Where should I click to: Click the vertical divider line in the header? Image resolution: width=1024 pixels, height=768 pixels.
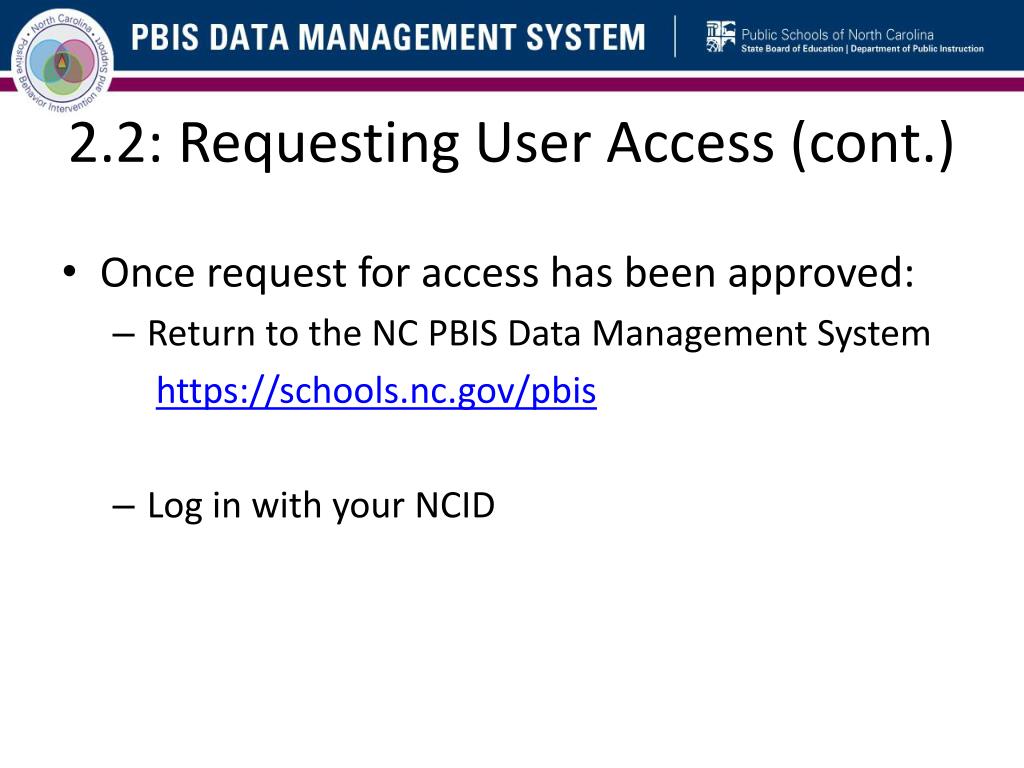675,37
